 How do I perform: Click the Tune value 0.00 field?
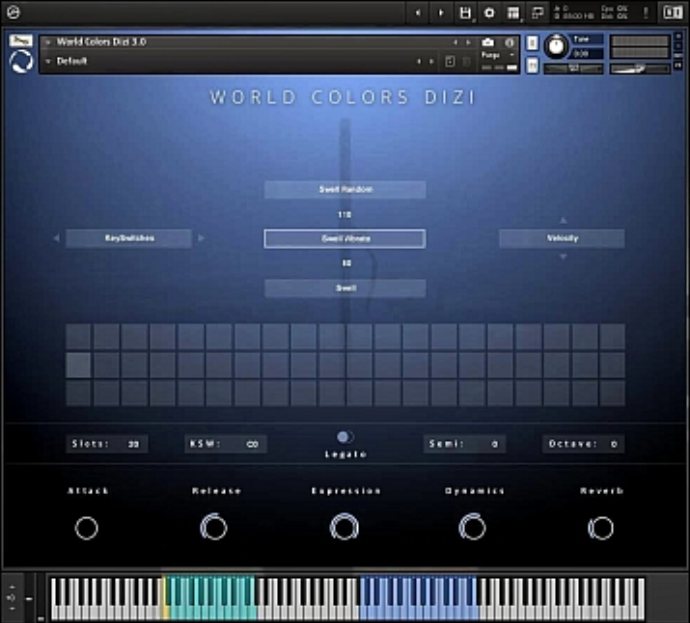tap(587, 54)
